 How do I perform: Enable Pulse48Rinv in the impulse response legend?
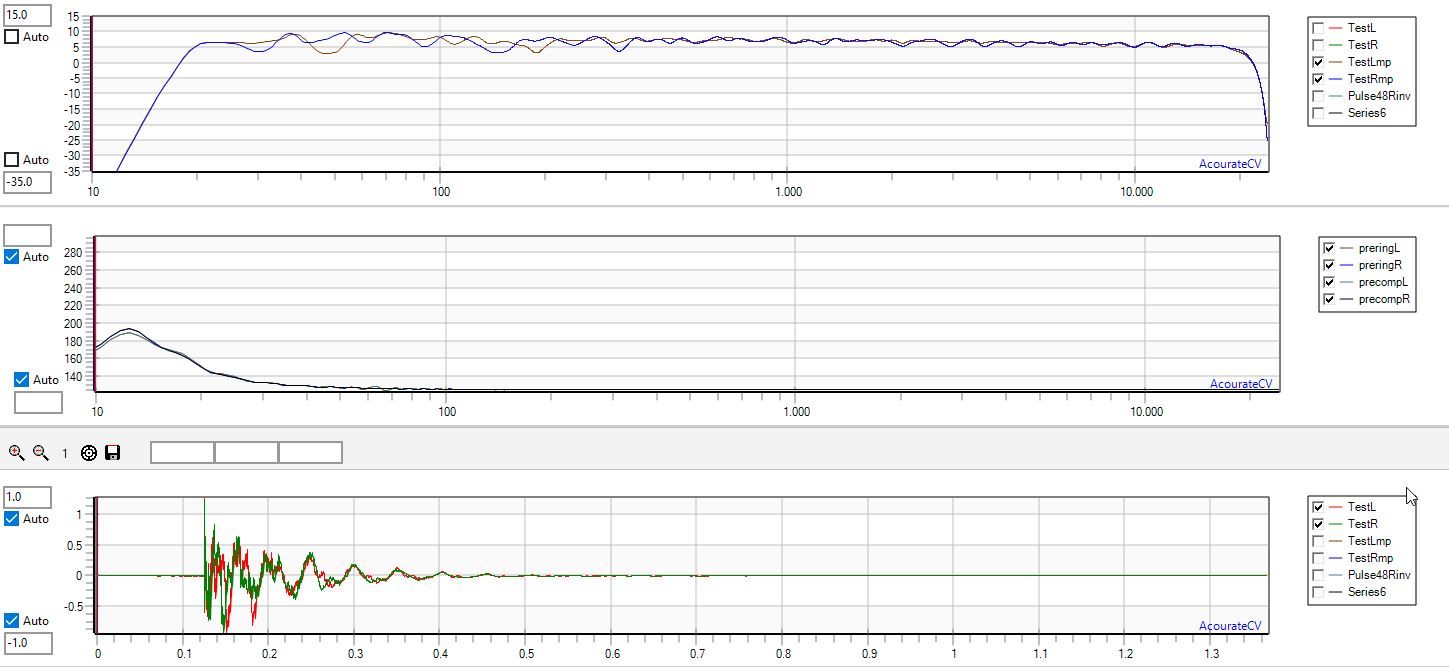pos(1318,575)
